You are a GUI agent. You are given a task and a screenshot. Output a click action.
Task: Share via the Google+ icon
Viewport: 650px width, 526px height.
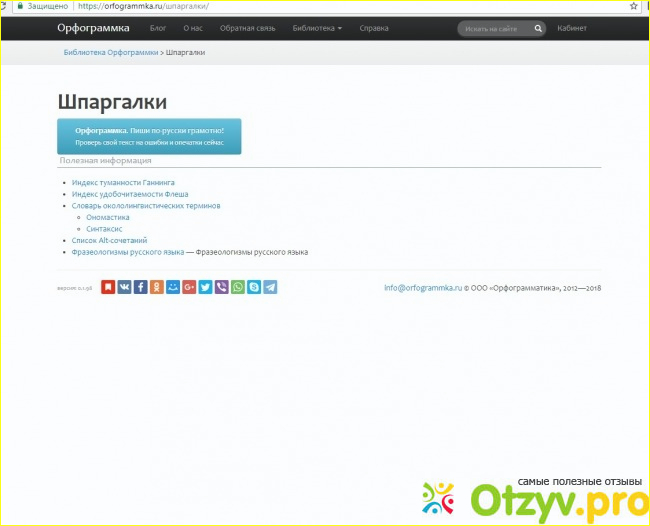189,287
